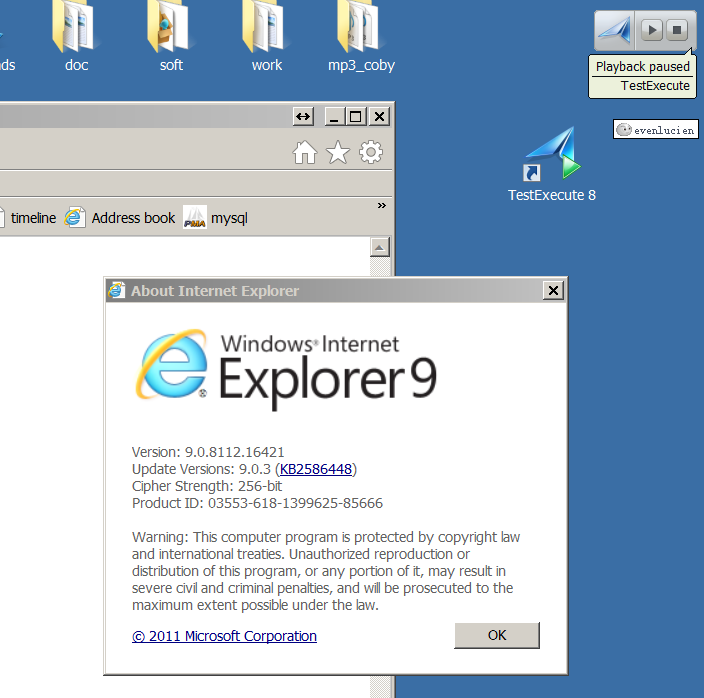The width and height of the screenshot is (704, 698).
Task: Click the TestExecute logo in playback toolbar
Action: tap(615, 30)
